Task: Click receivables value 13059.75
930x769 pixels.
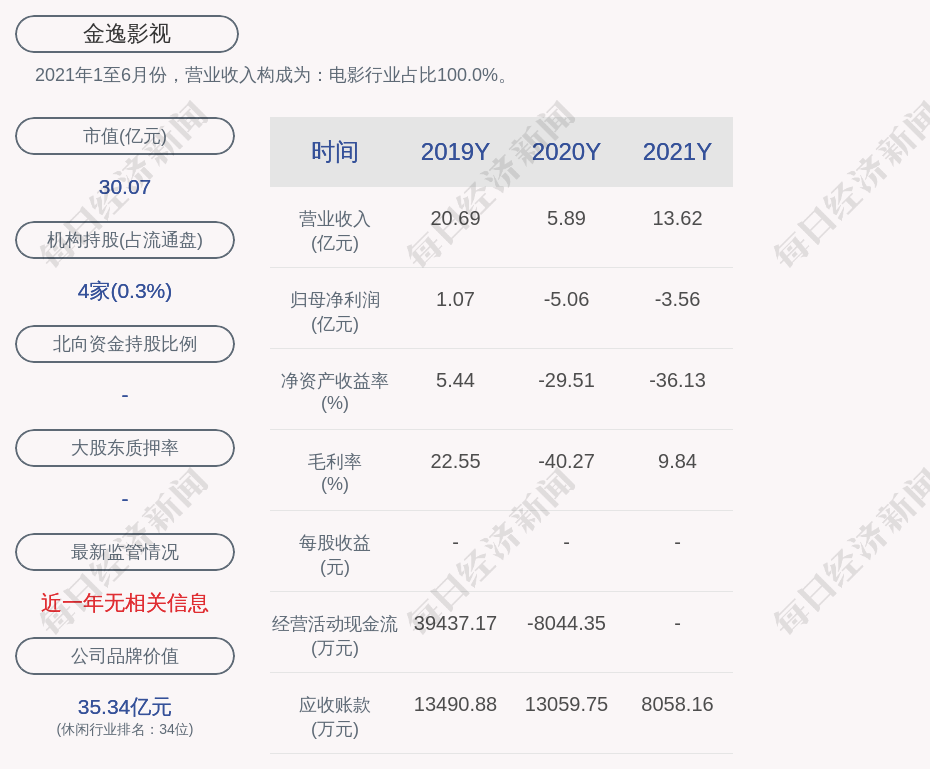Action: tap(566, 704)
